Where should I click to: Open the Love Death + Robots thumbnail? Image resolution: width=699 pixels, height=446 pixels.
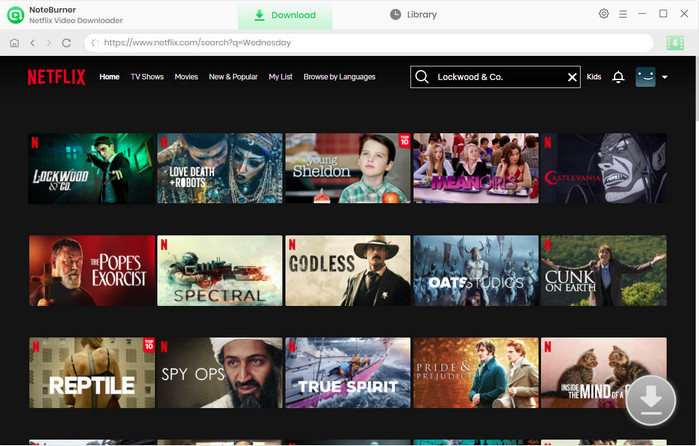(220, 169)
